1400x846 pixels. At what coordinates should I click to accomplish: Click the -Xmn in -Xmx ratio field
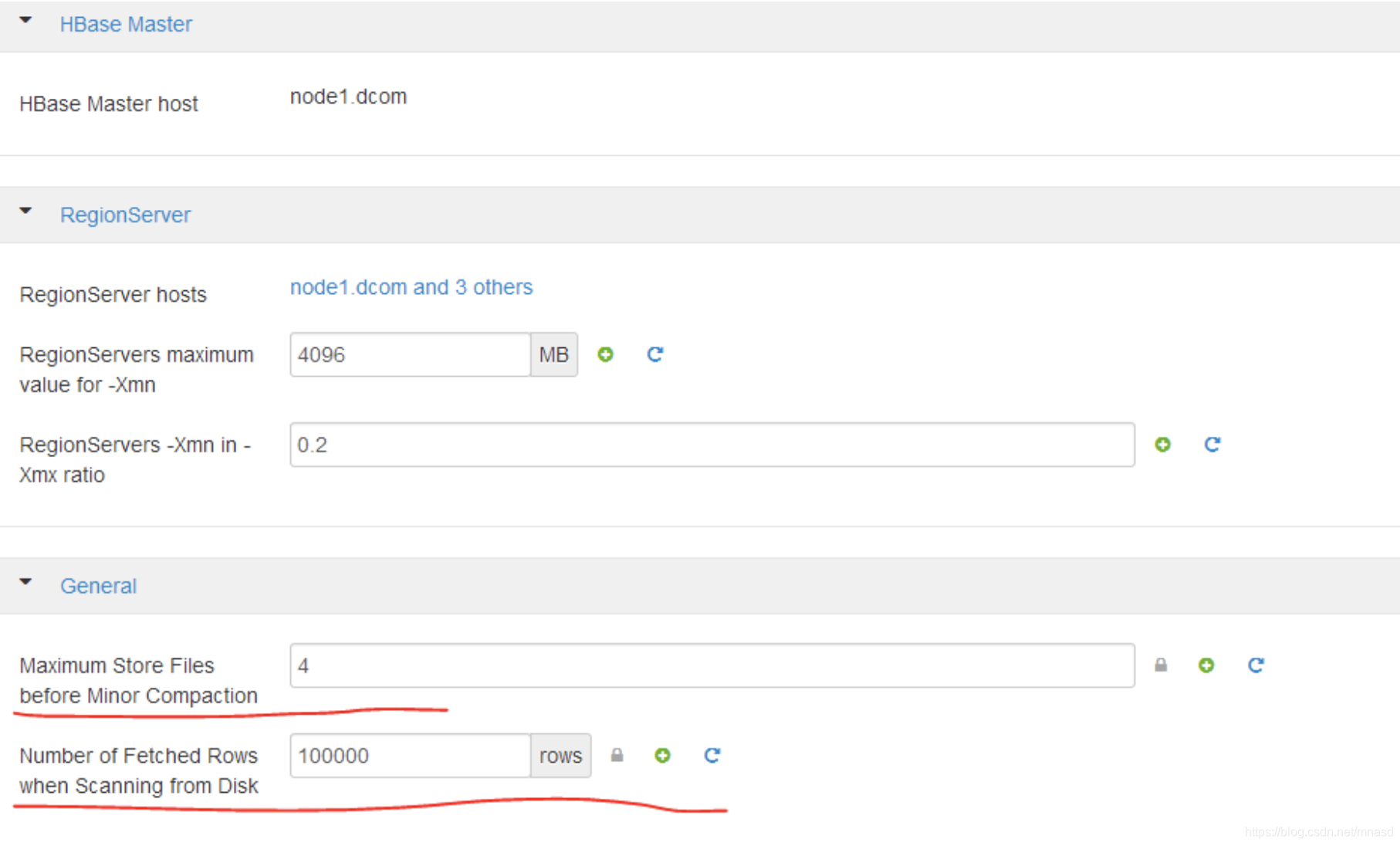712,445
